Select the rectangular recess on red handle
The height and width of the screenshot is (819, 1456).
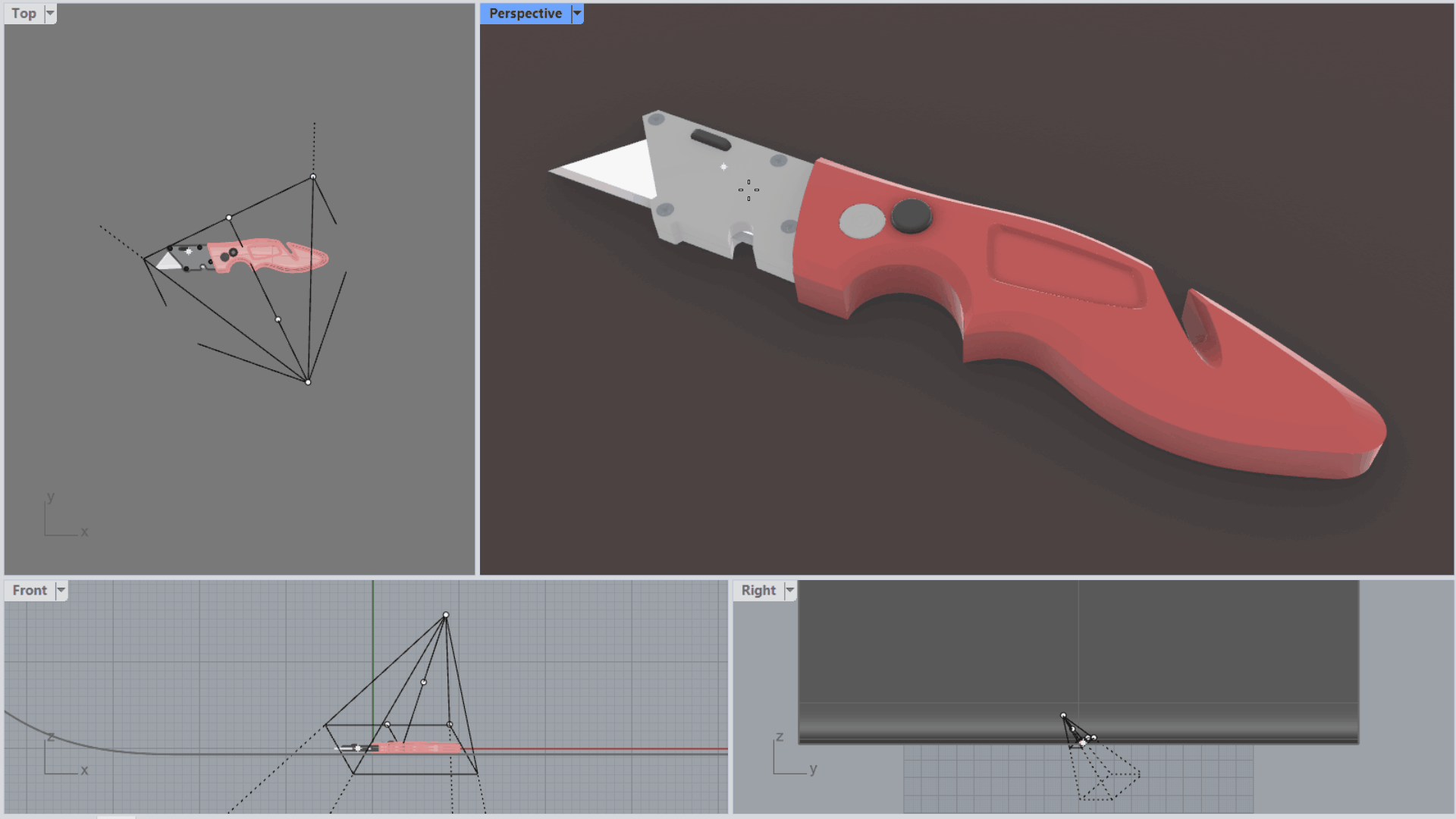click(1065, 267)
